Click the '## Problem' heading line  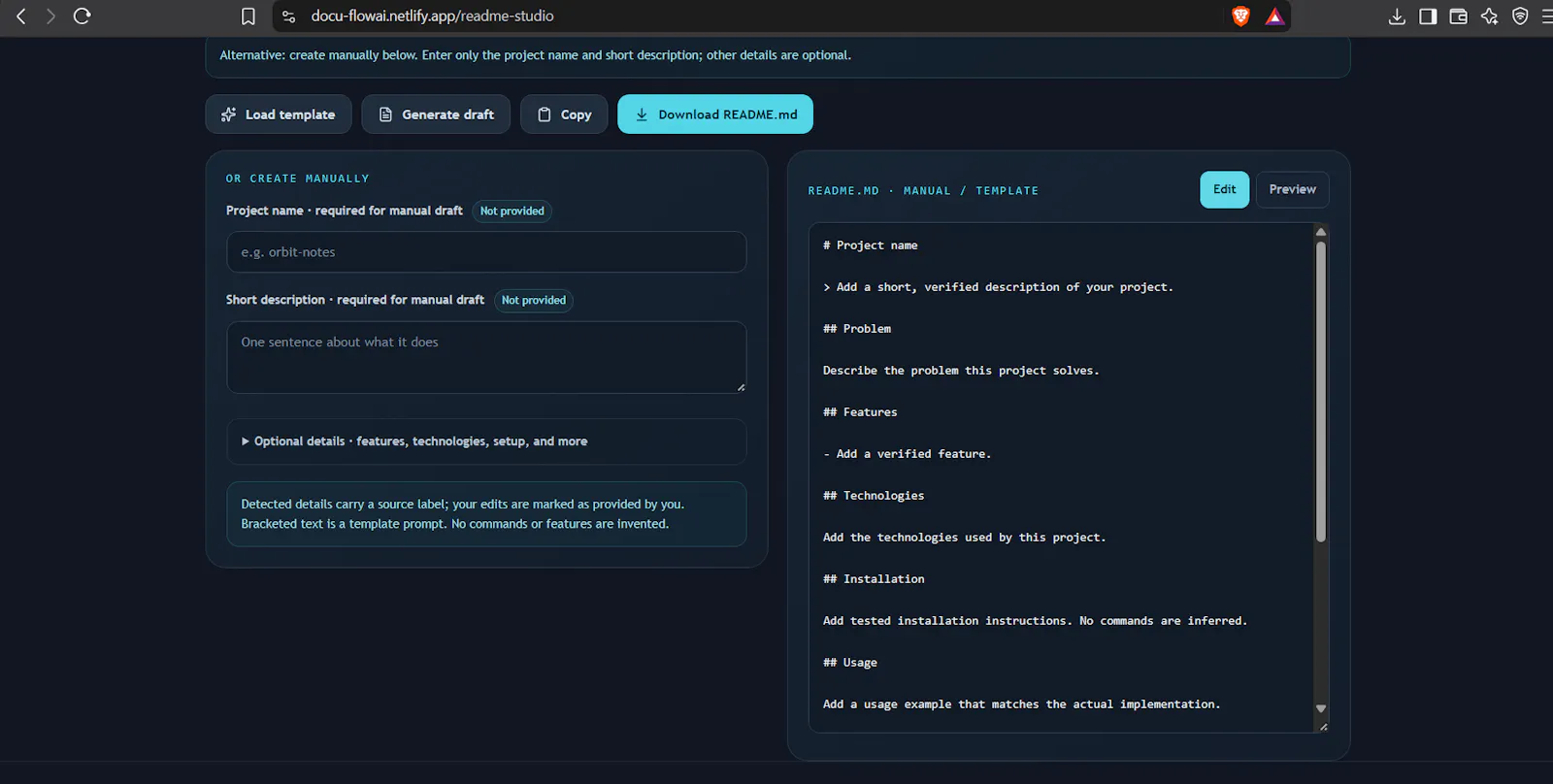coord(857,329)
